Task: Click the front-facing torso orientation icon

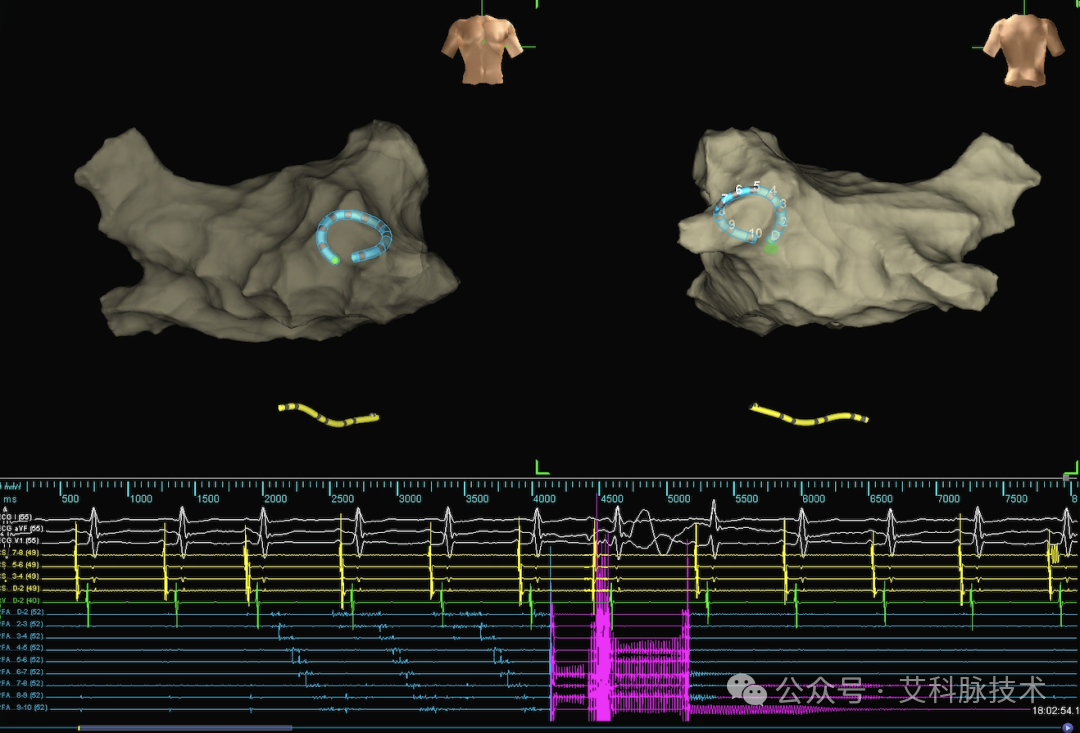Action: pos(481,50)
